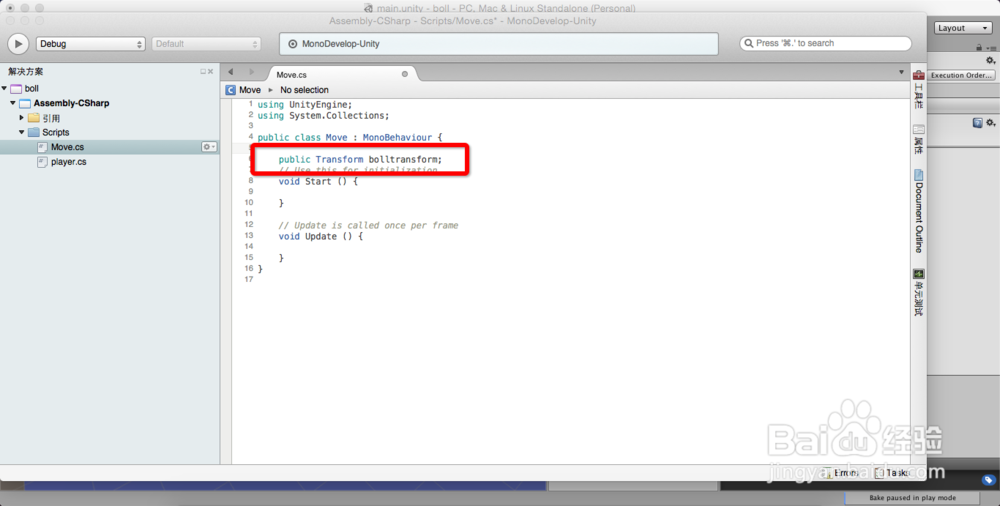Click the MonoDevelop-Unity status bar
The width and height of the screenshot is (1000, 506).
tap(499, 44)
